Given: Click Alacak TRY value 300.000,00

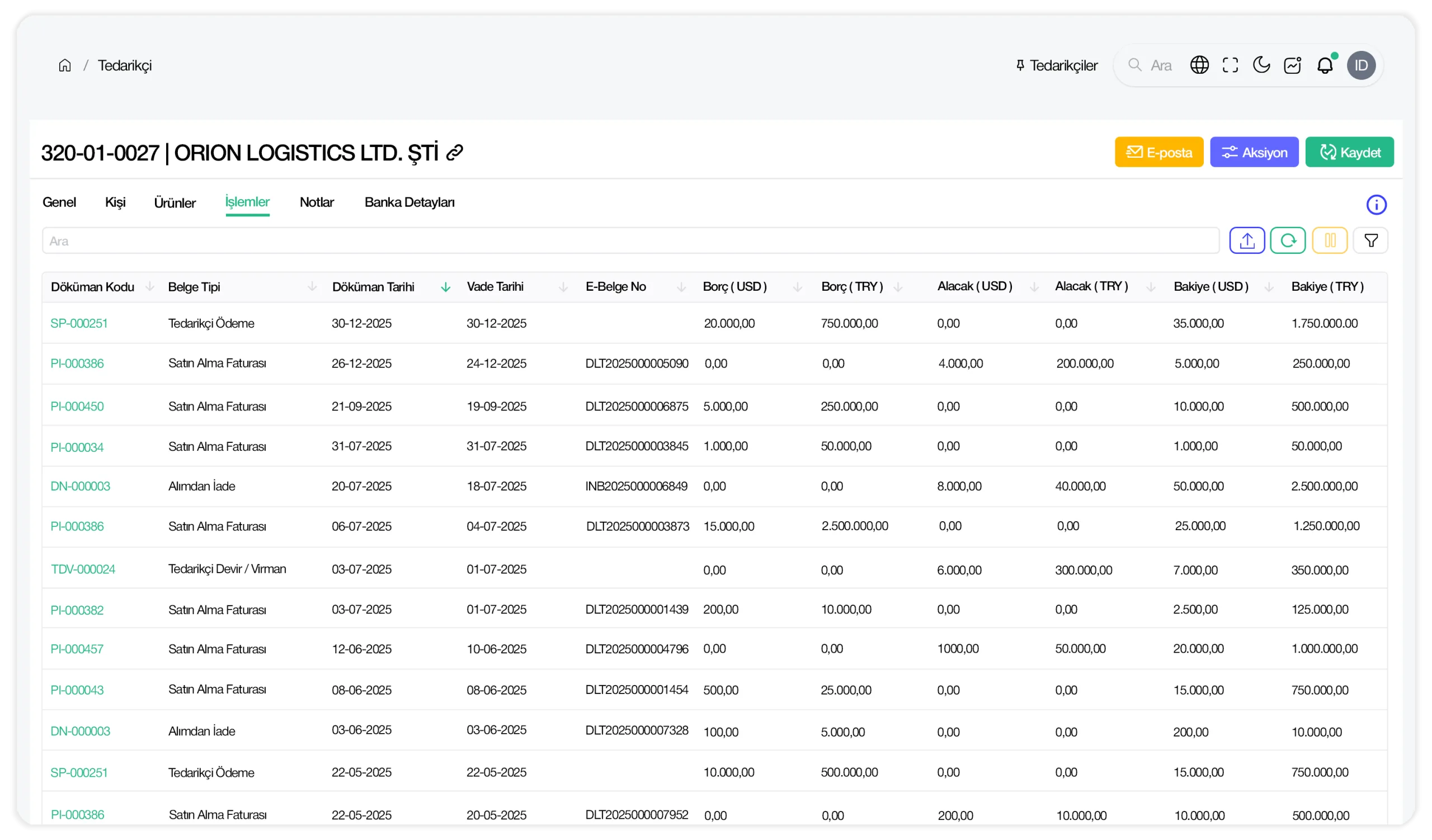Looking at the screenshot, I should pyautogui.click(x=1084, y=570).
